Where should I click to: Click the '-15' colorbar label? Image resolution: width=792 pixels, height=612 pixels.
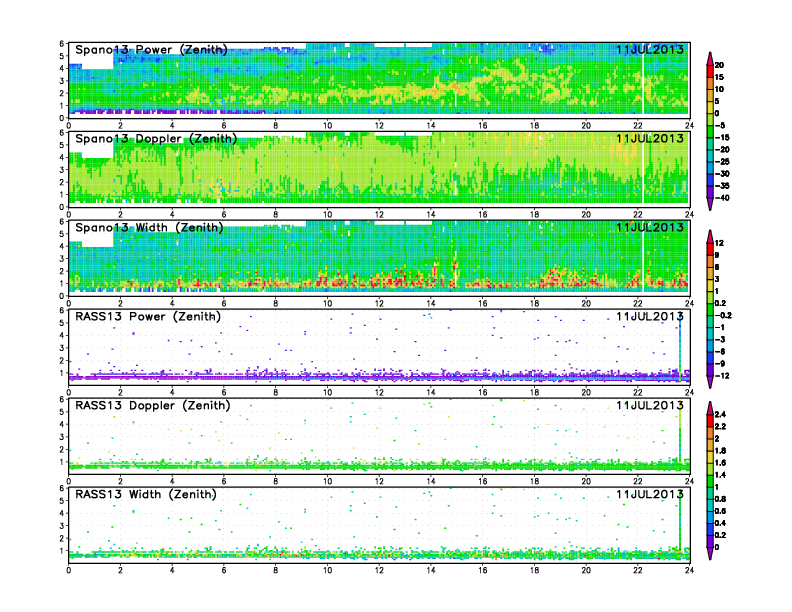point(722,137)
